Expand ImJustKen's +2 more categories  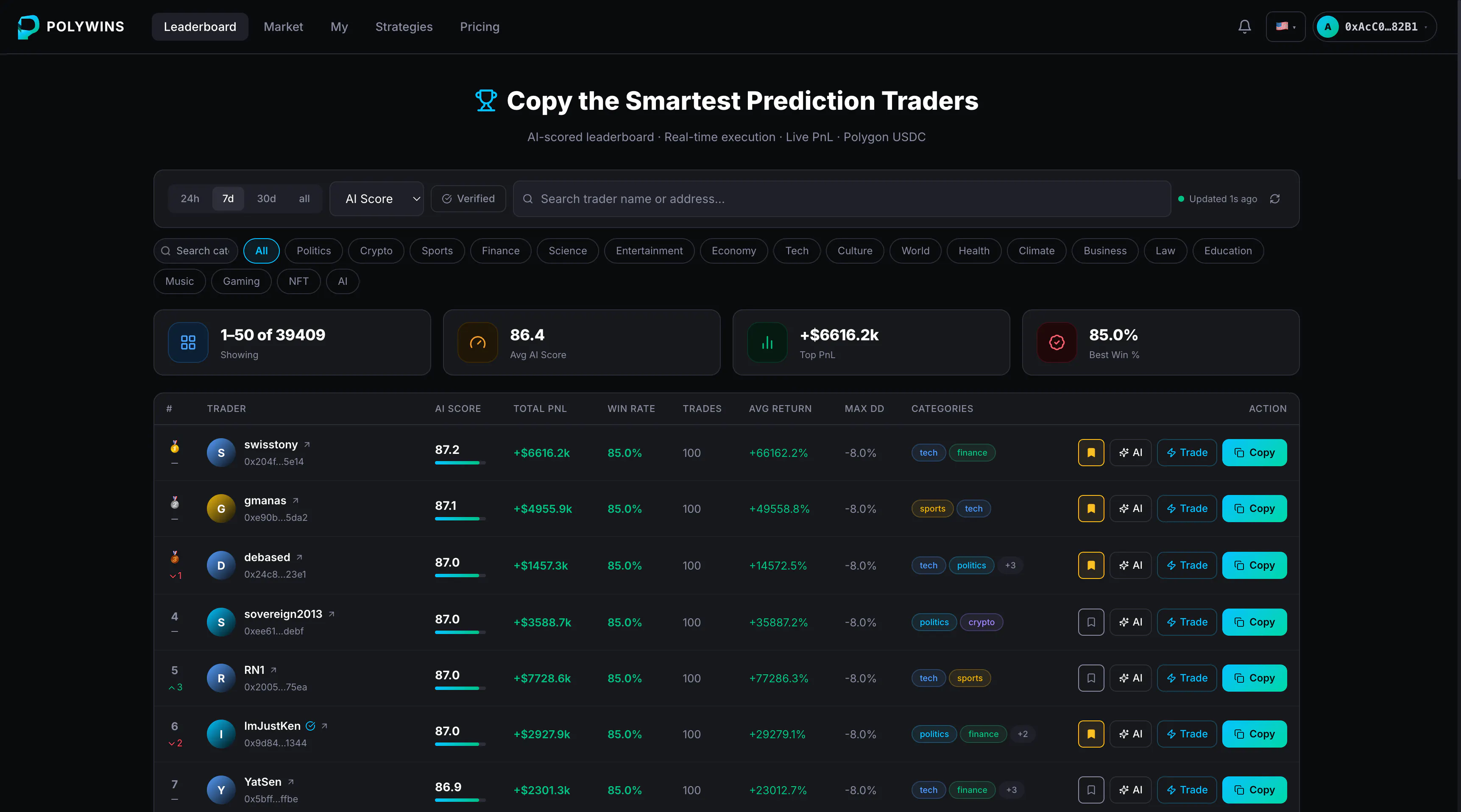[1023, 734]
